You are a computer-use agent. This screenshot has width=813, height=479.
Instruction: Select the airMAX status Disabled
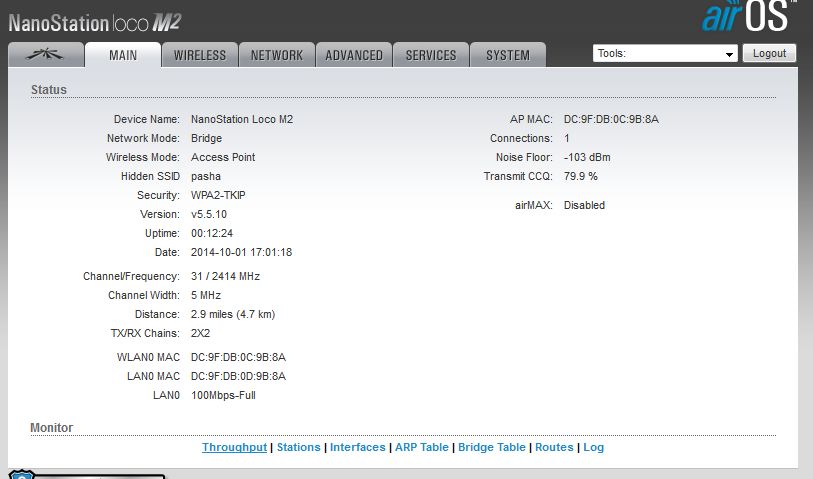tap(584, 205)
